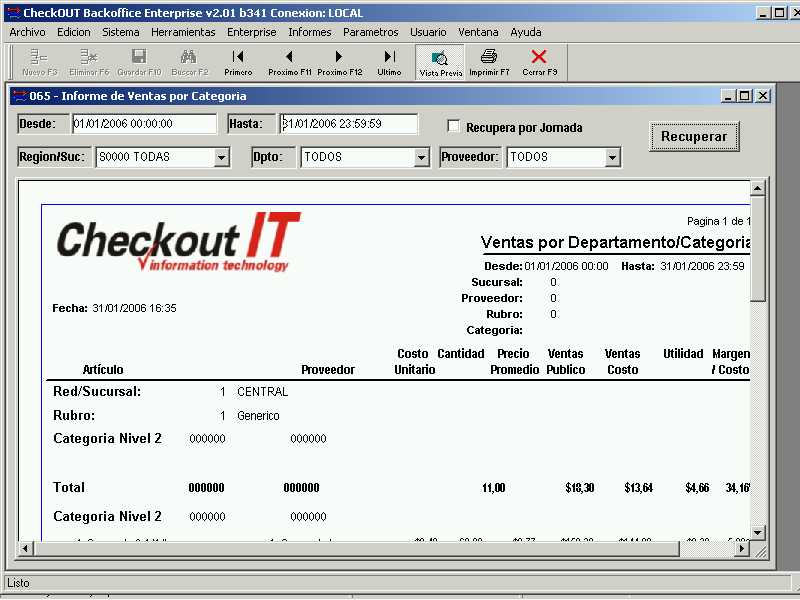800x600 pixels.
Task: Print report with Imprimir F7 icon
Action: [x=489, y=56]
